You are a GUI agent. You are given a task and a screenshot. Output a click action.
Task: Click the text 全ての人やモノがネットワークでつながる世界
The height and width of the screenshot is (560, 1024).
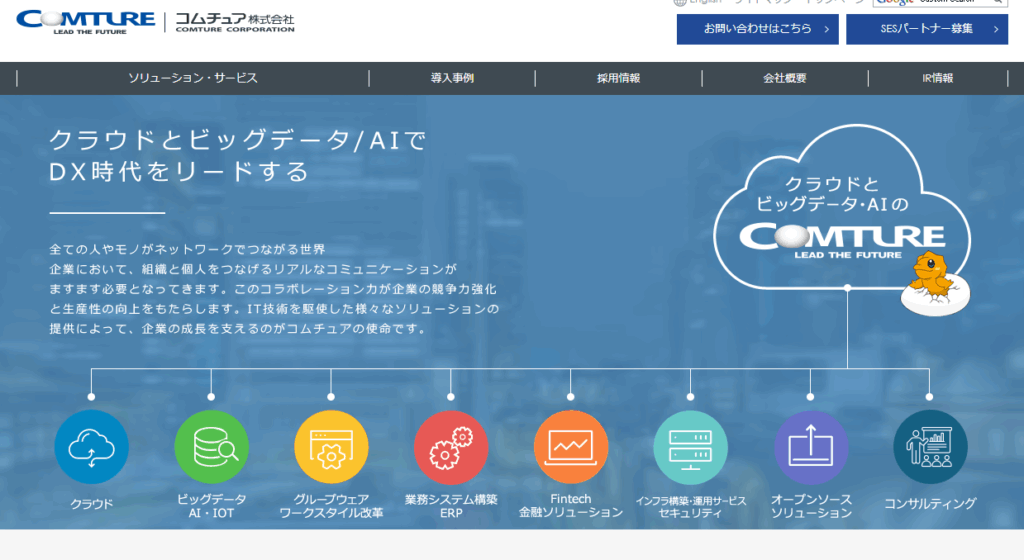point(187,249)
